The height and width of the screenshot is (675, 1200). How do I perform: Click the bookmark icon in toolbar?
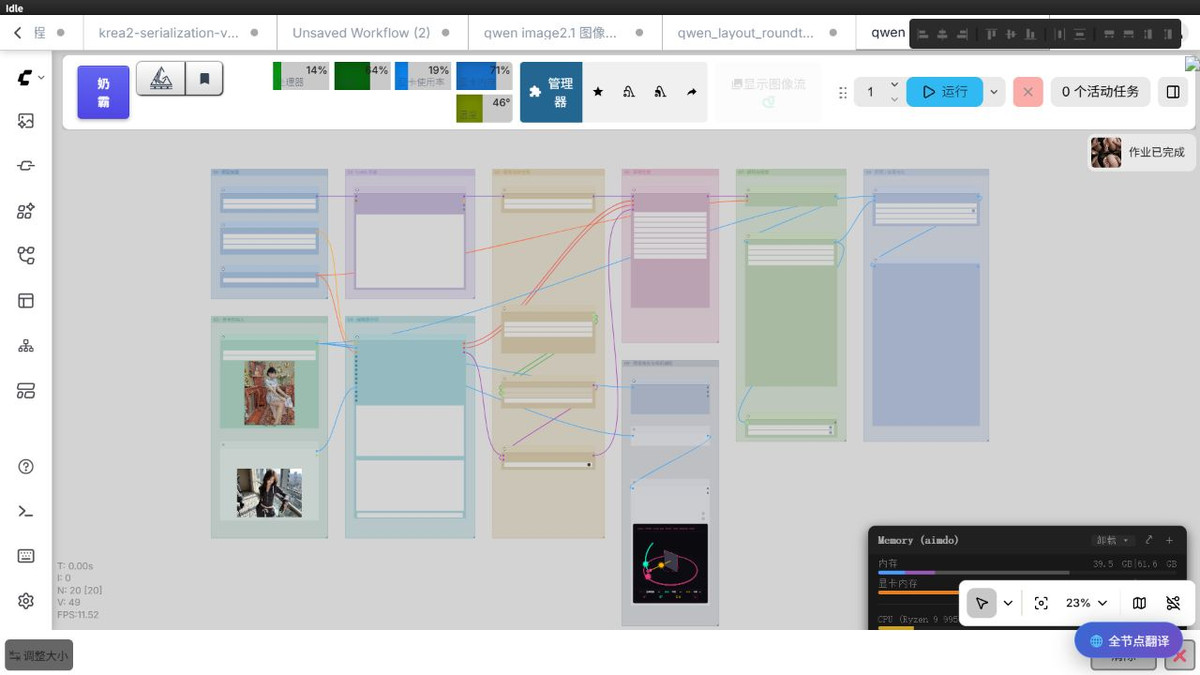click(x=204, y=78)
